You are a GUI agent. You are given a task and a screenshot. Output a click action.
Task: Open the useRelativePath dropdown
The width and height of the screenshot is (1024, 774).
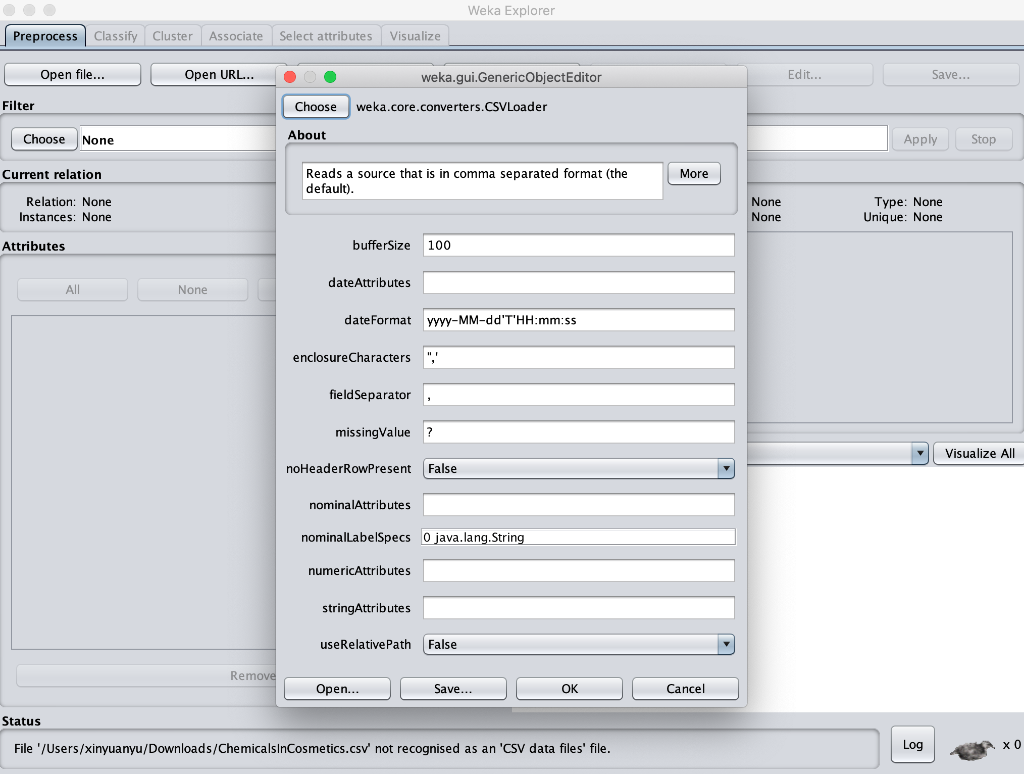click(x=579, y=644)
